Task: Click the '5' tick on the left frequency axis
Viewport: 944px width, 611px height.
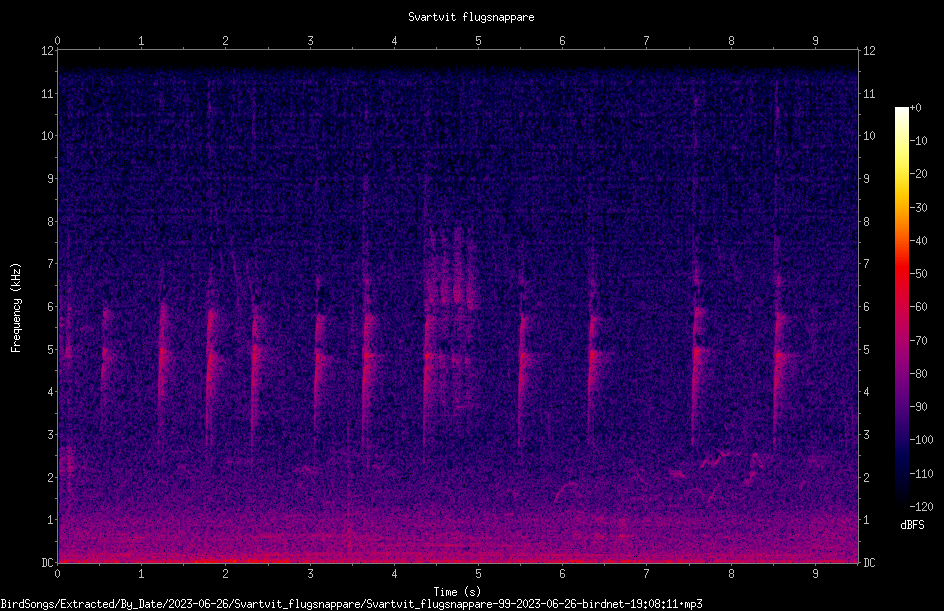Action: [50, 349]
